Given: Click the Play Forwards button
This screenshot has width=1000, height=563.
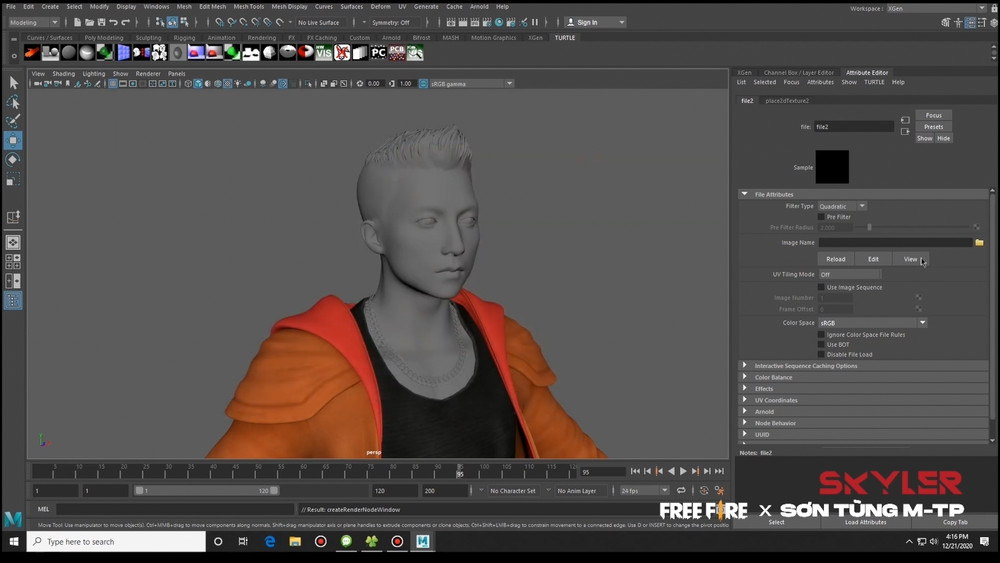Looking at the screenshot, I should (x=683, y=471).
